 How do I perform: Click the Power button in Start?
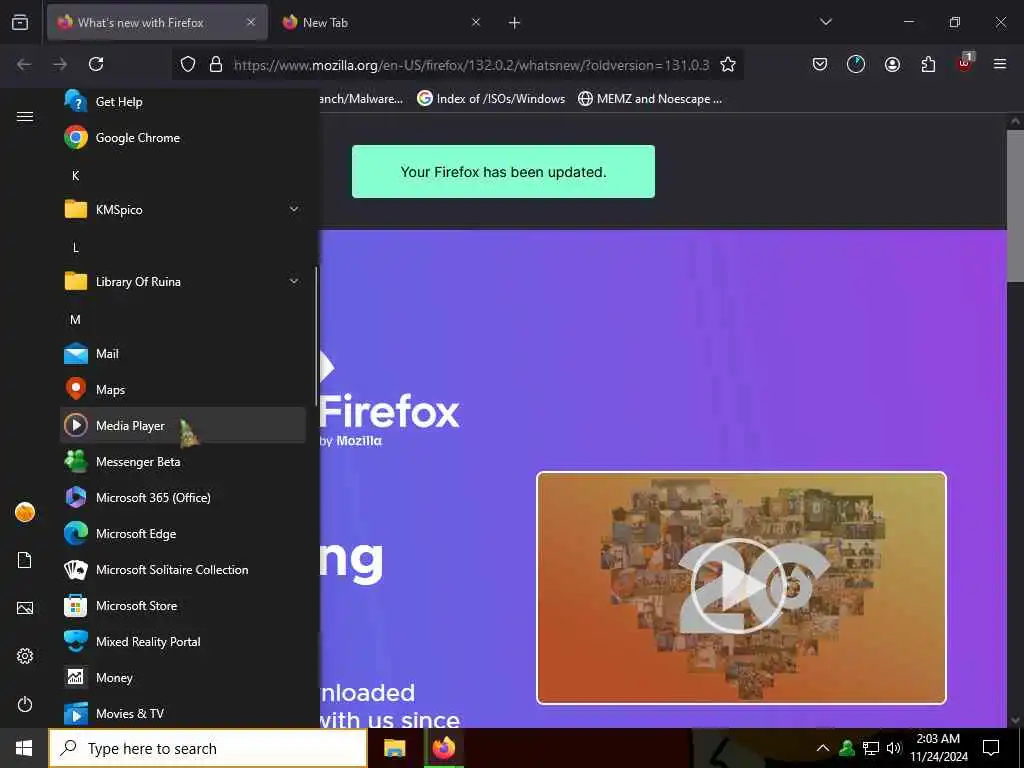pos(25,704)
